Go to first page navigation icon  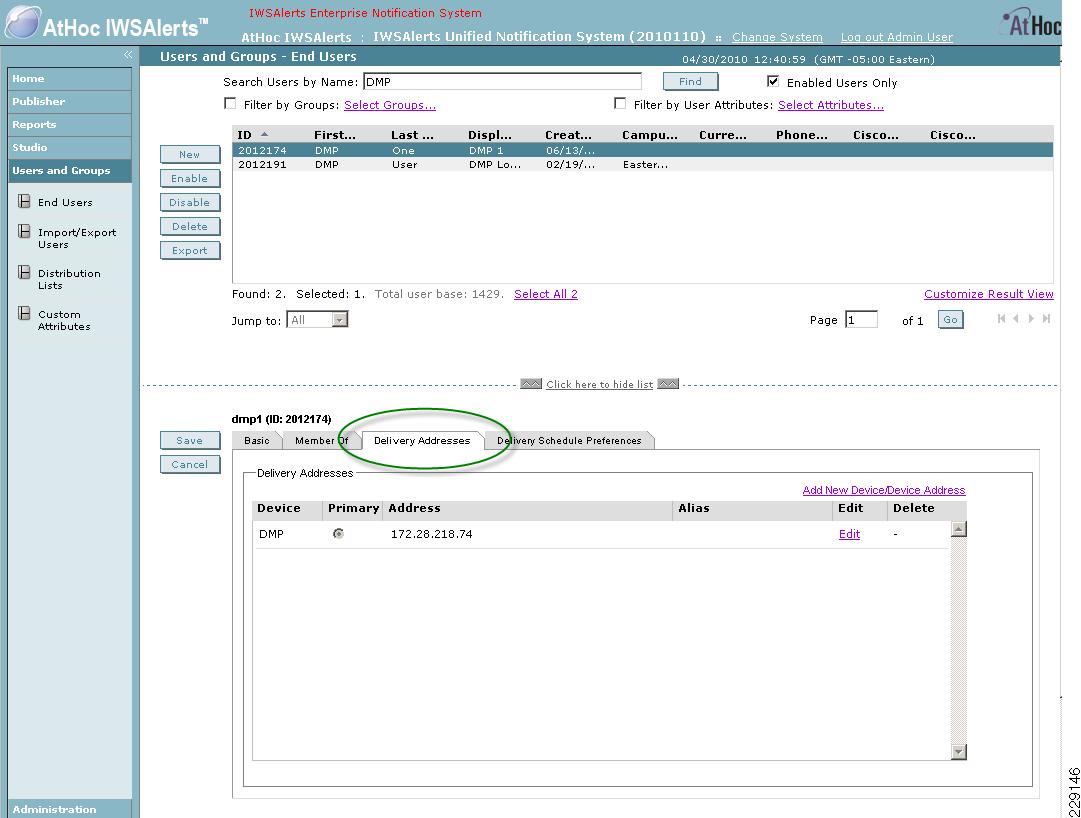pyautogui.click(x=1001, y=318)
